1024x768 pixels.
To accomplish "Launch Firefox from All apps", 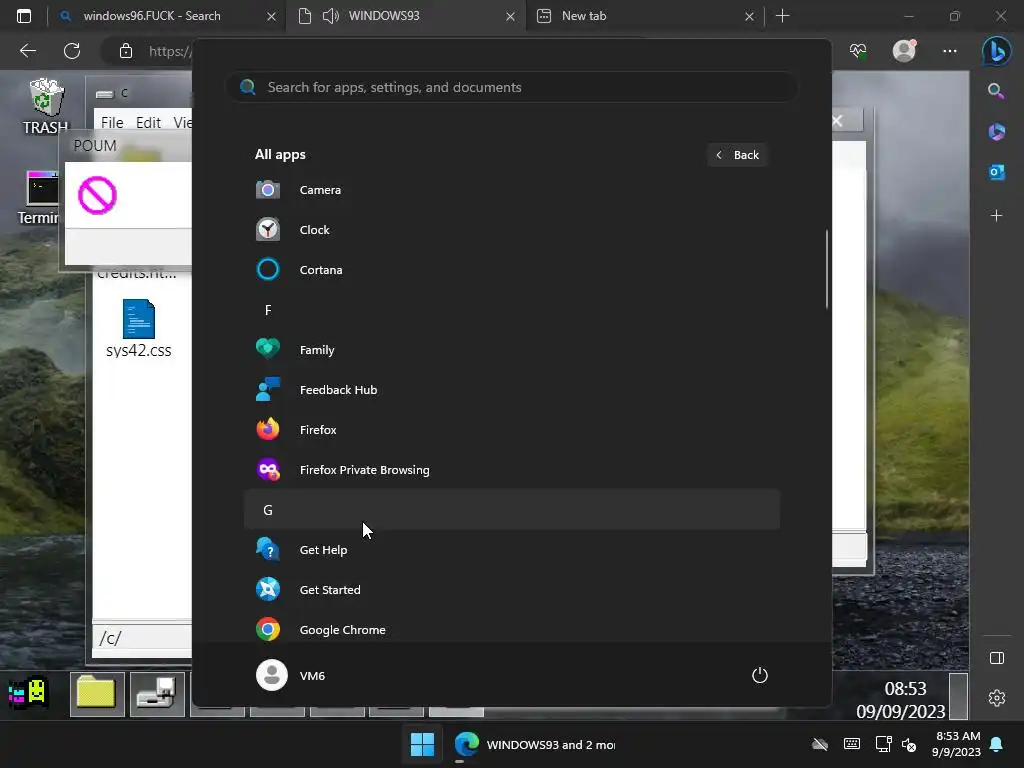I will (x=511, y=430).
